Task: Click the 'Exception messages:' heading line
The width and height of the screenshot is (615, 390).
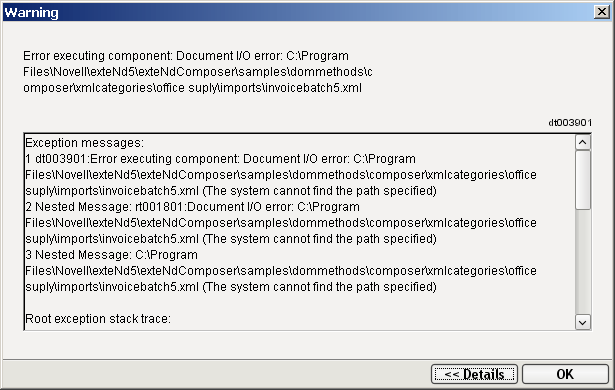Action: (x=84, y=143)
